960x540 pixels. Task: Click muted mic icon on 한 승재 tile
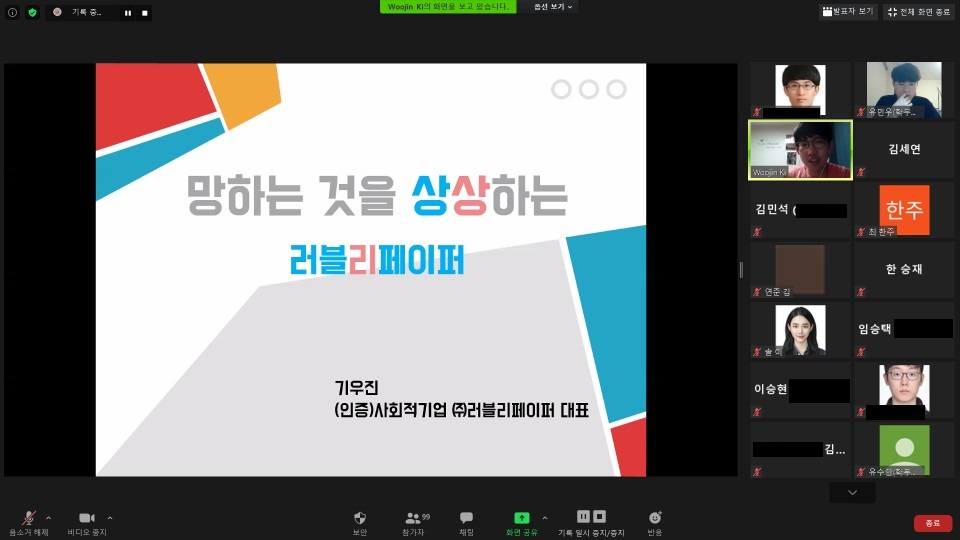(x=861, y=292)
